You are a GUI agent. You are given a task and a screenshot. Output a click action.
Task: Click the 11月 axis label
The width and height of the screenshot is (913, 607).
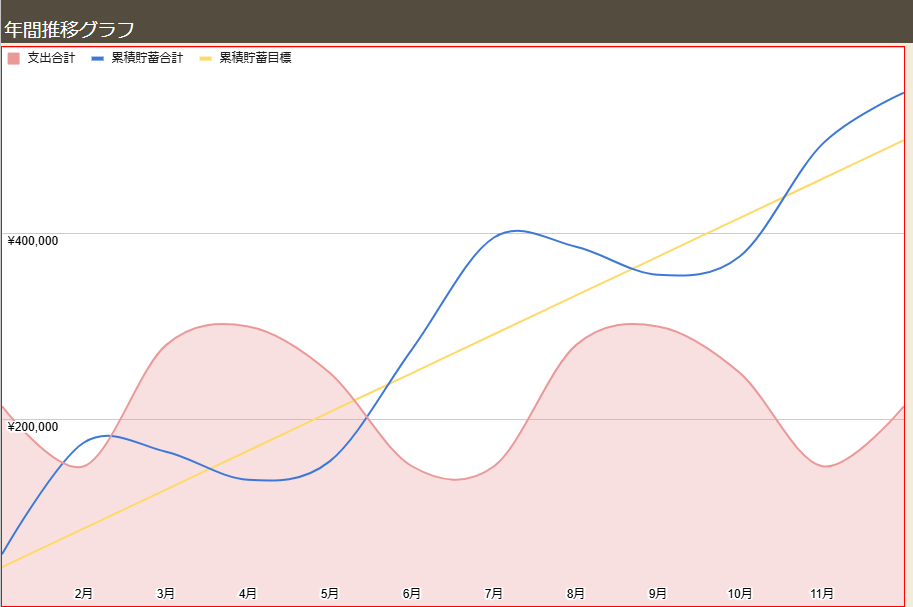(822, 594)
